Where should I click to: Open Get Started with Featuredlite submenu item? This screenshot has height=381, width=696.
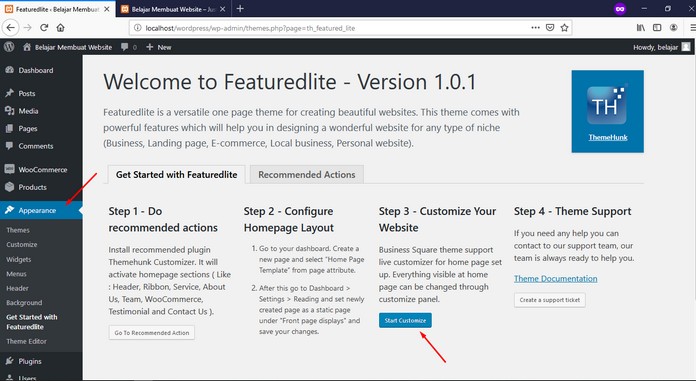[x=32, y=321]
